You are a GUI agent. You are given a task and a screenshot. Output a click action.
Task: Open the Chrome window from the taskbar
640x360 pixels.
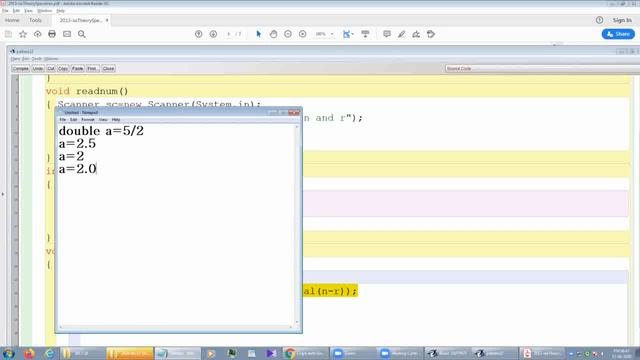306,353
